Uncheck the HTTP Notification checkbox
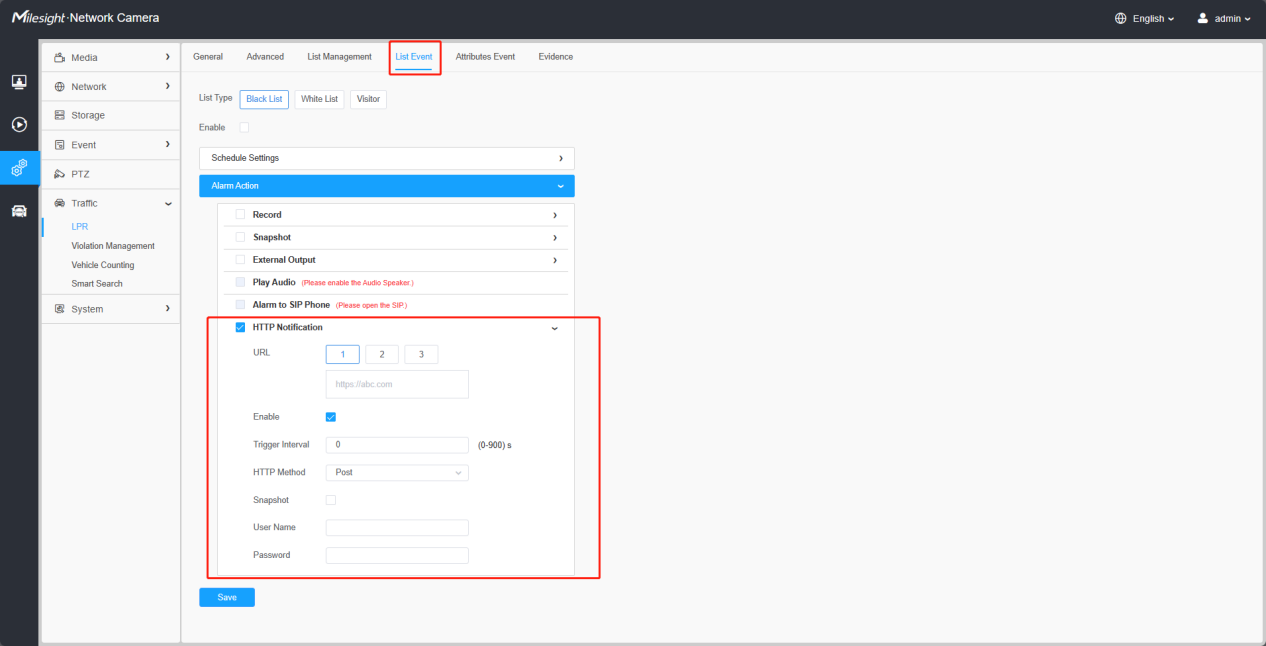The height and width of the screenshot is (646, 1266). click(240, 327)
